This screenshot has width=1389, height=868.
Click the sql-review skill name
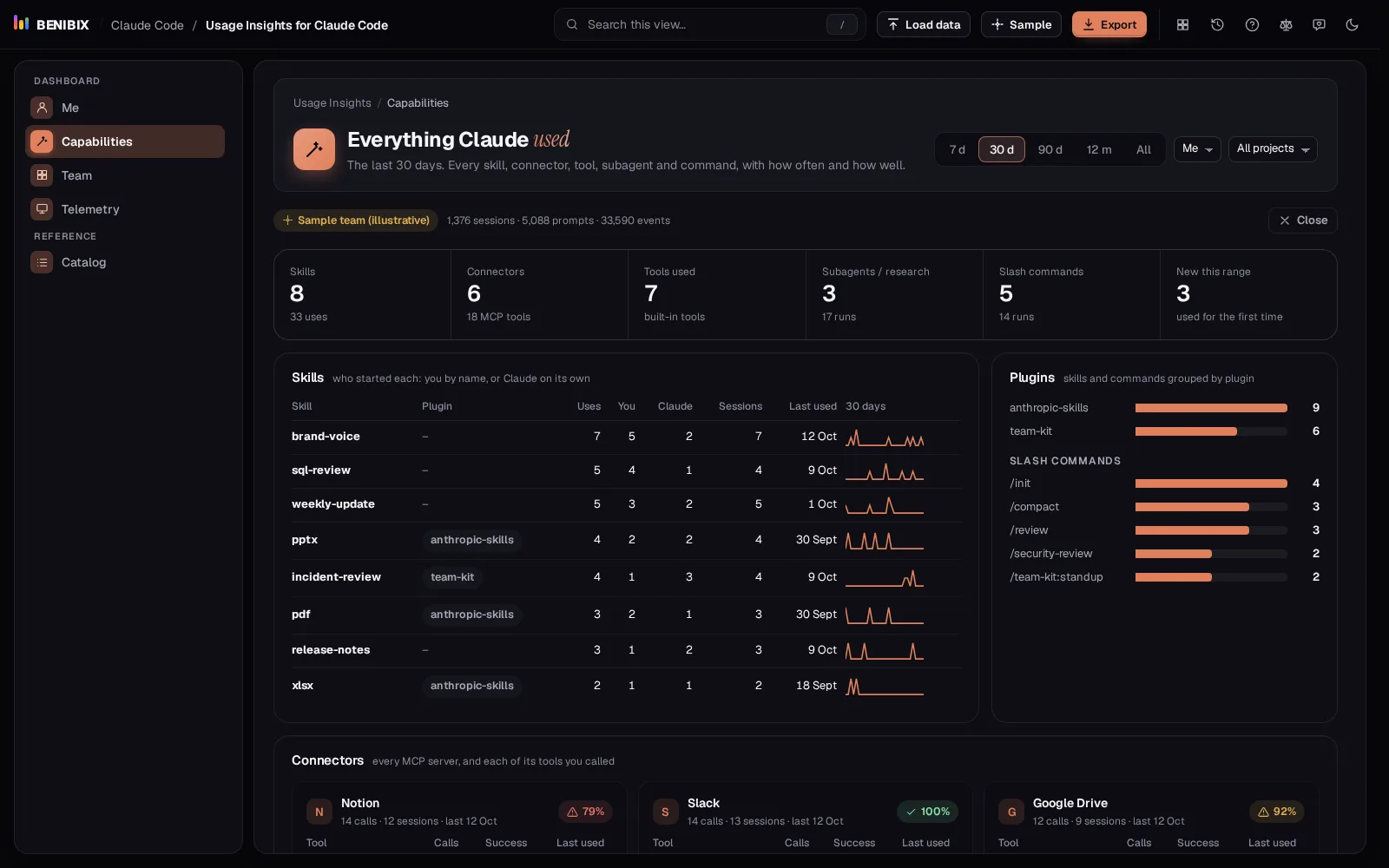(x=321, y=470)
